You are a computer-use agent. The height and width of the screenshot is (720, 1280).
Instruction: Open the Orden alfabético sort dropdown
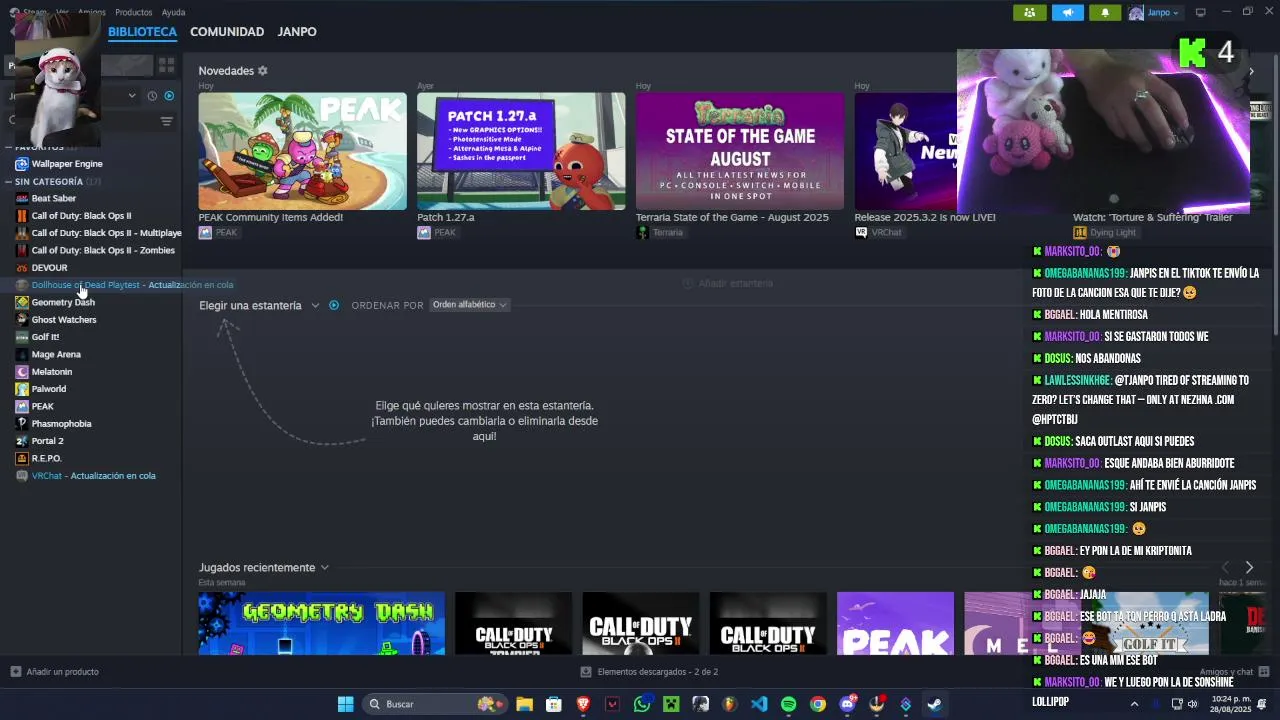pyautogui.click(x=469, y=305)
